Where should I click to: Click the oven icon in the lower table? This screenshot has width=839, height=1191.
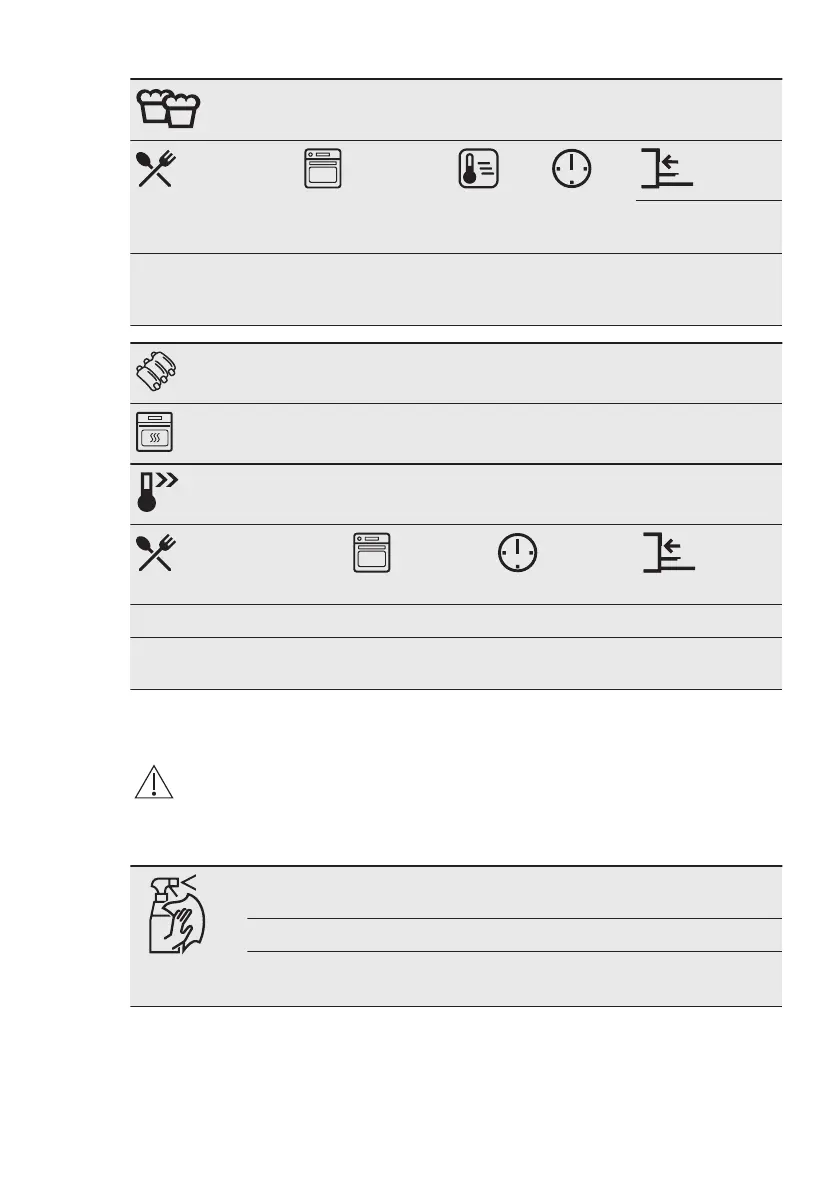pyautogui.click(x=371, y=552)
